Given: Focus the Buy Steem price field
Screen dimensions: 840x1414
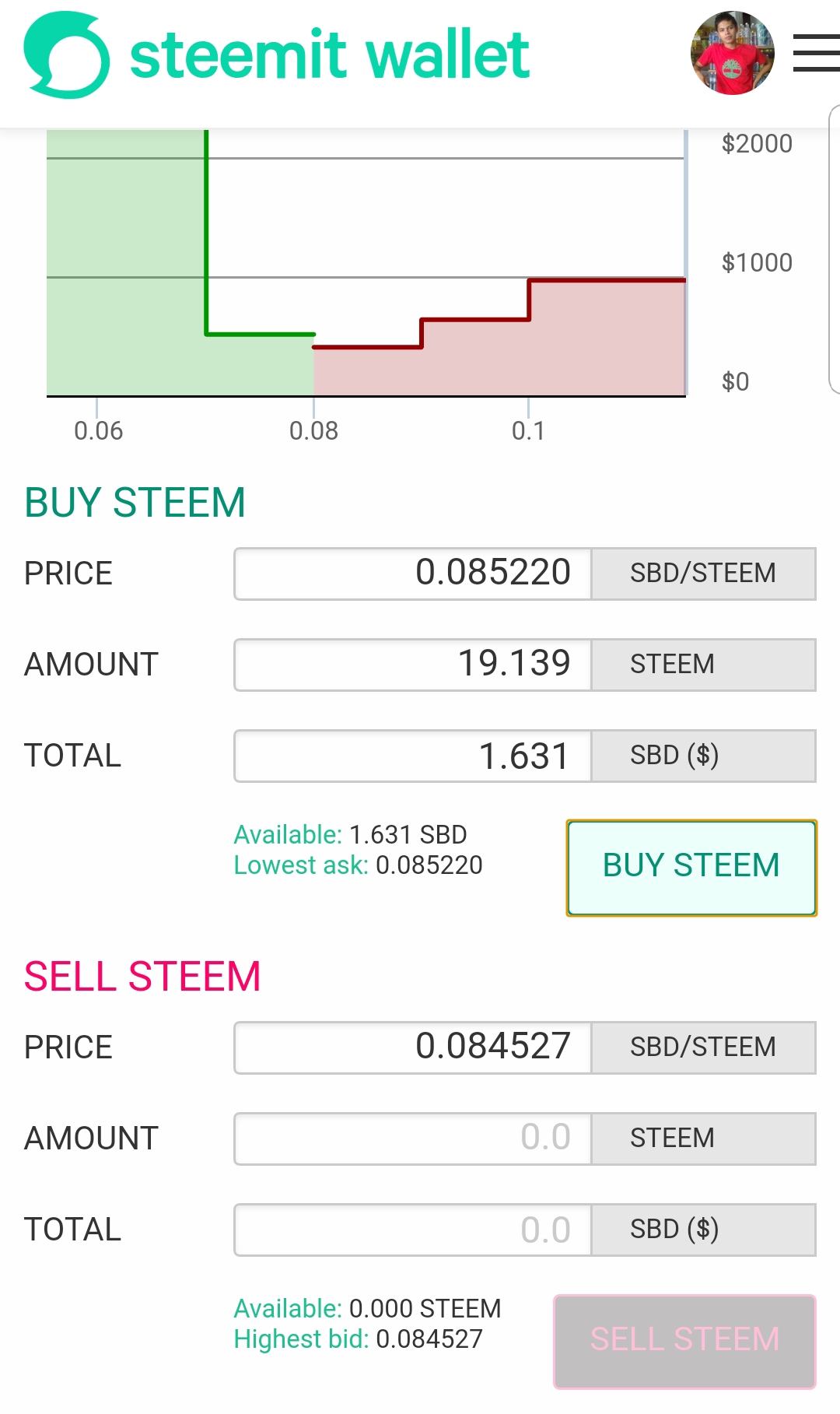Looking at the screenshot, I should [413, 574].
